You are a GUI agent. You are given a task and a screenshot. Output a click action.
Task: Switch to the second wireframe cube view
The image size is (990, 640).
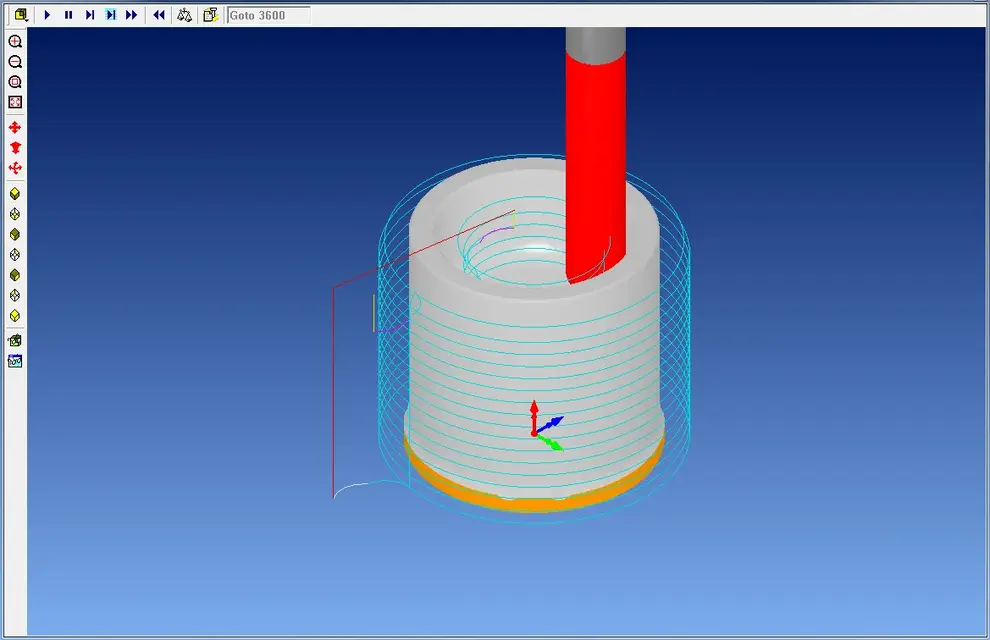(15, 254)
